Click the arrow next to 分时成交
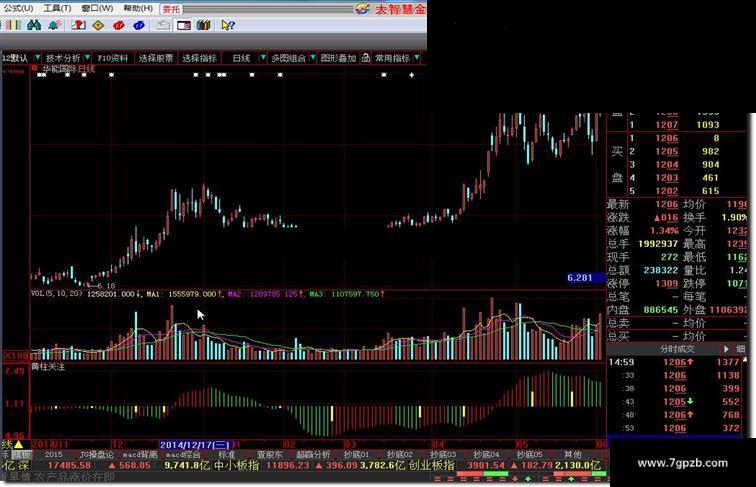The width and height of the screenshot is (756, 487). 726,349
